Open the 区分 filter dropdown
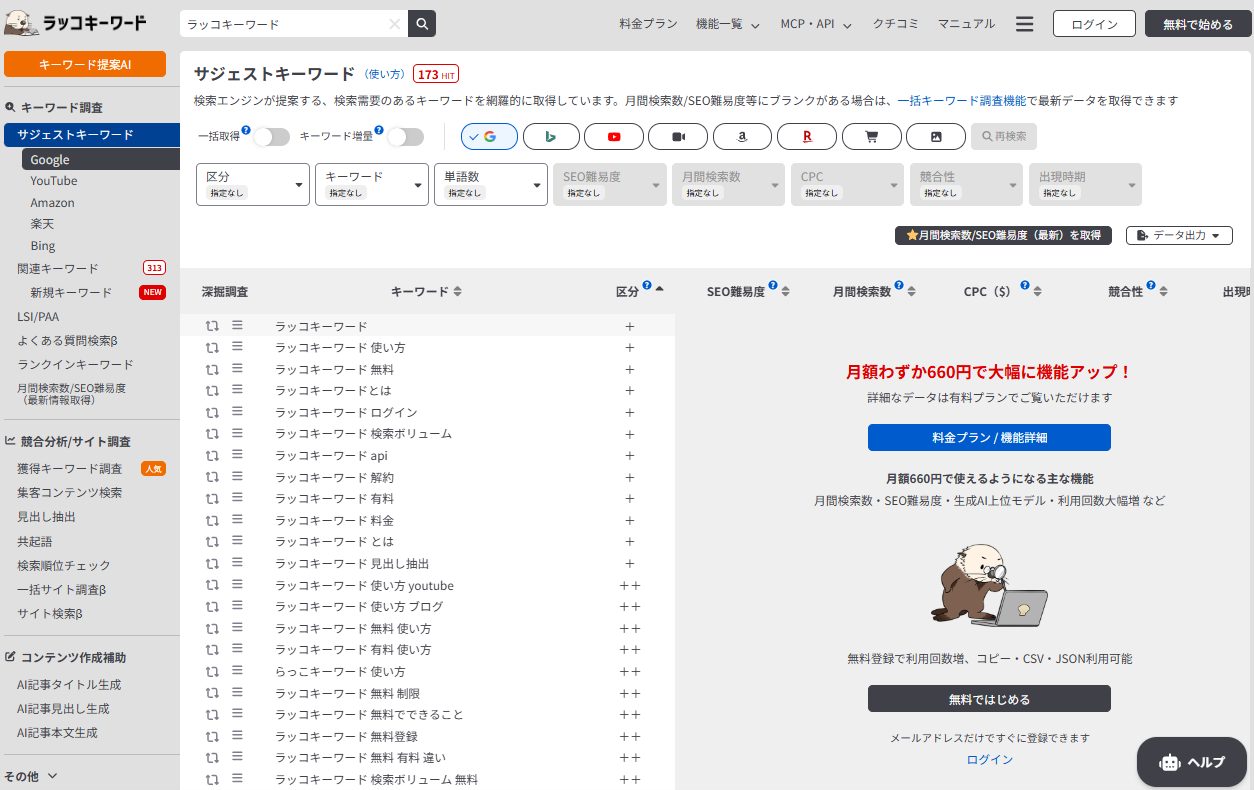This screenshot has width=1254, height=790. (x=253, y=185)
